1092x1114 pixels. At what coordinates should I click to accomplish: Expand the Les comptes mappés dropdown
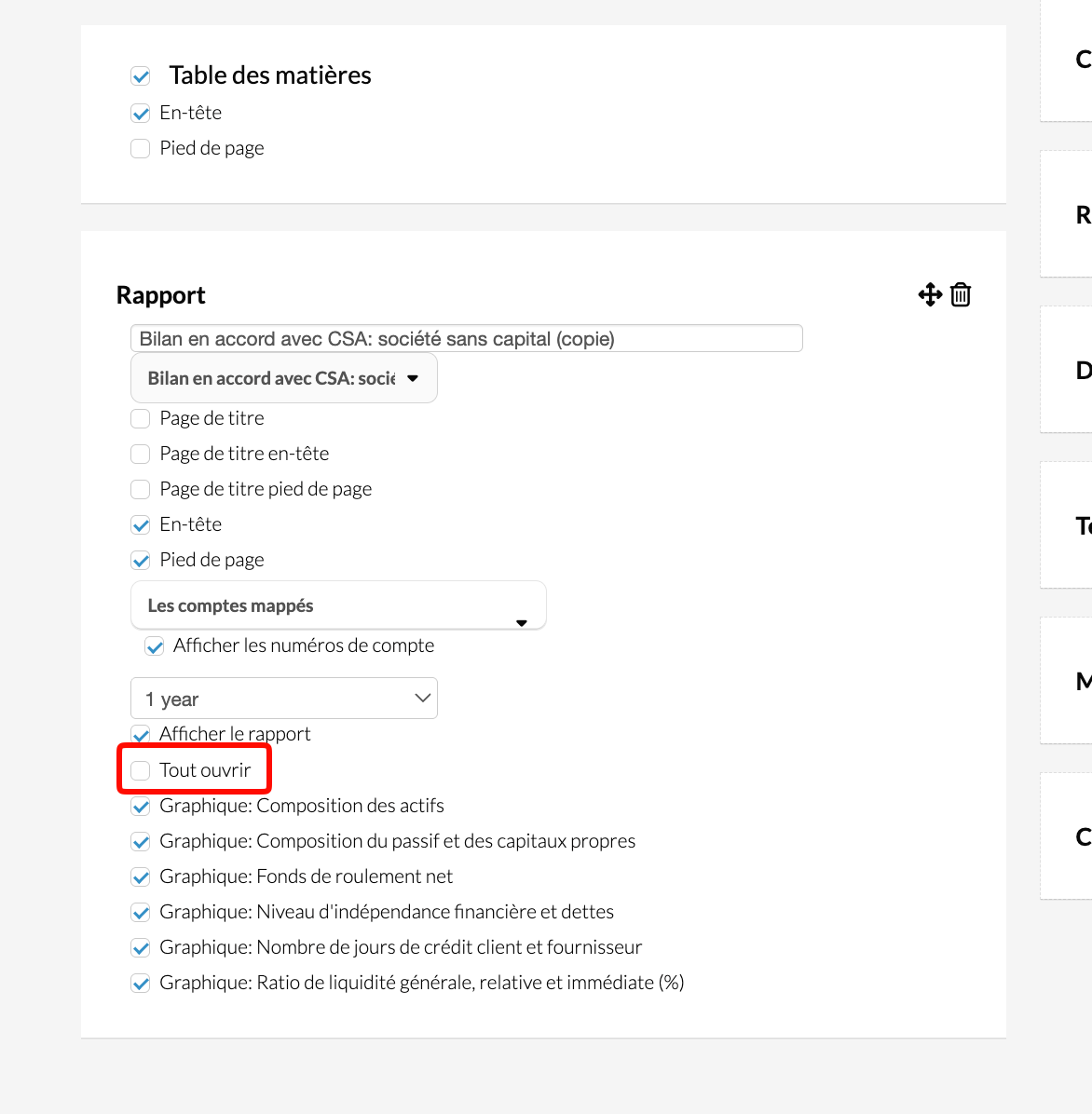pos(338,605)
